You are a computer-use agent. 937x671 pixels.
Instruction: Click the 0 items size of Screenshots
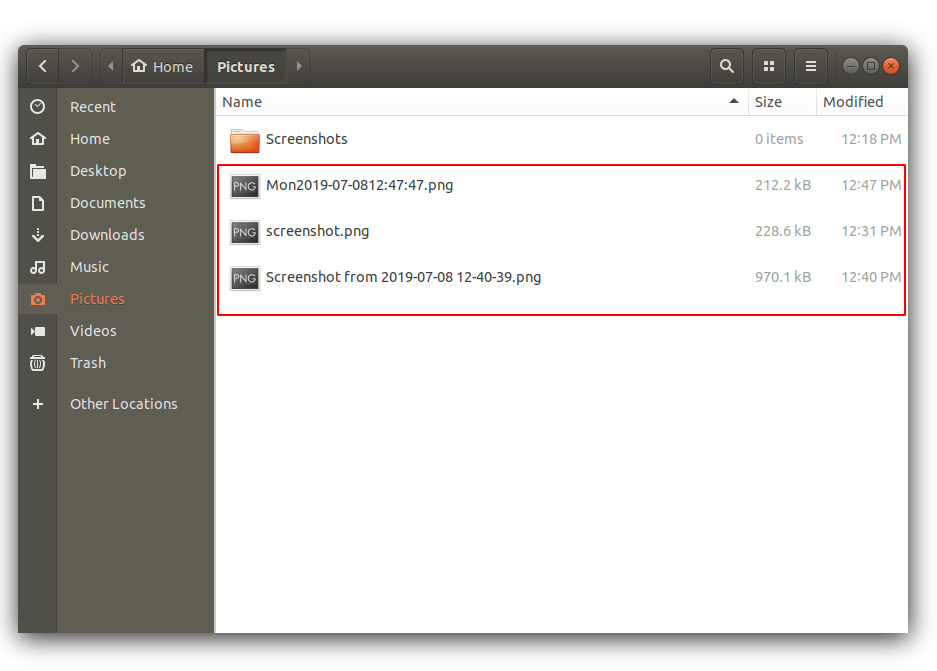(x=779, y=139)
